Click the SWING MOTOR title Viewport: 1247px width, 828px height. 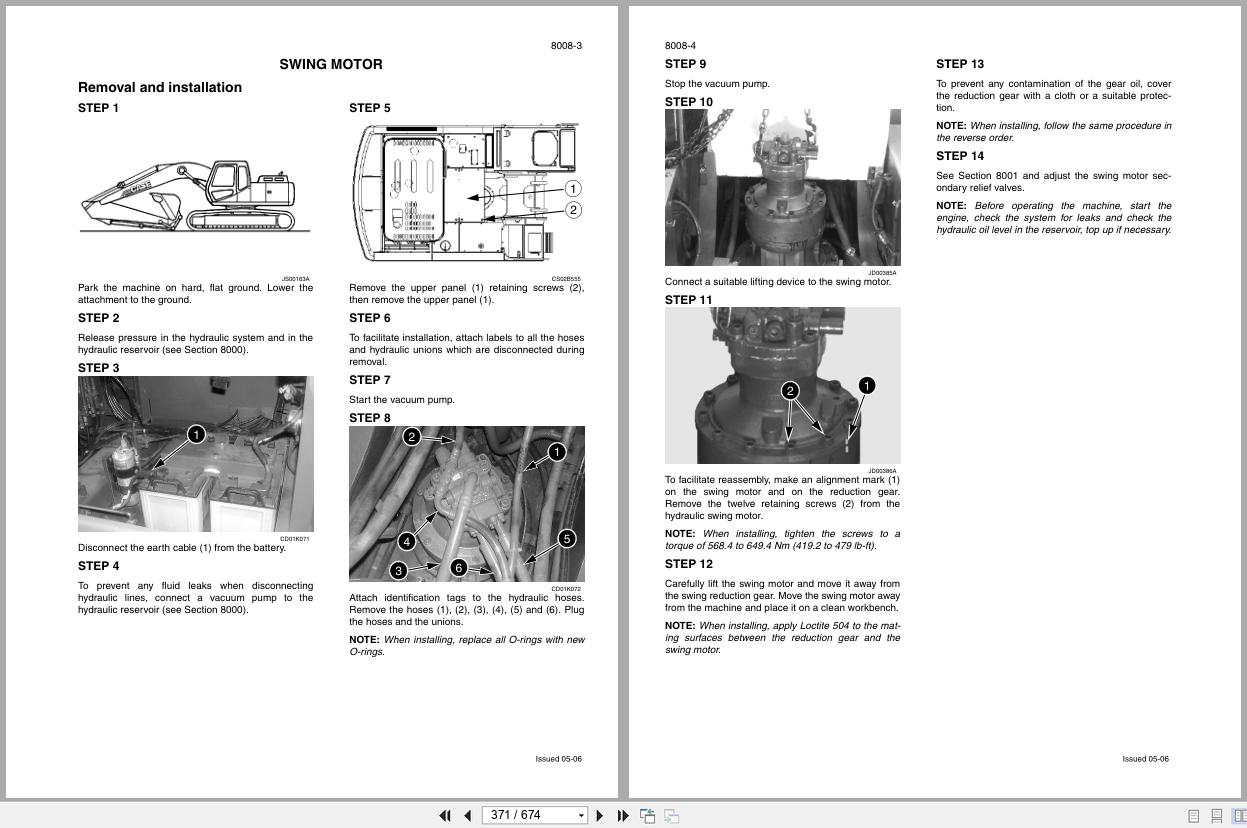(331, 64)
